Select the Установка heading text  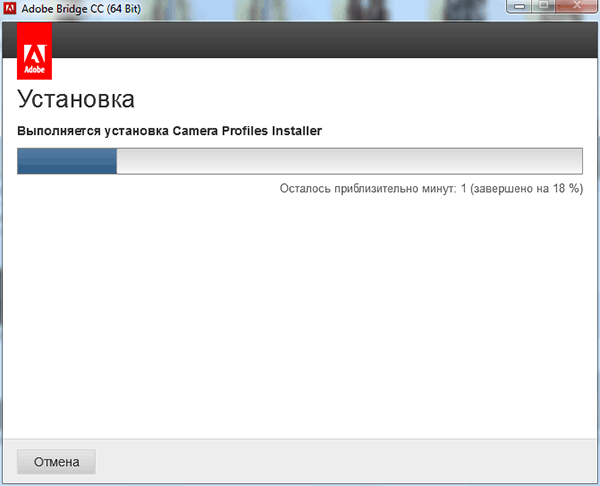click(76, 99)
